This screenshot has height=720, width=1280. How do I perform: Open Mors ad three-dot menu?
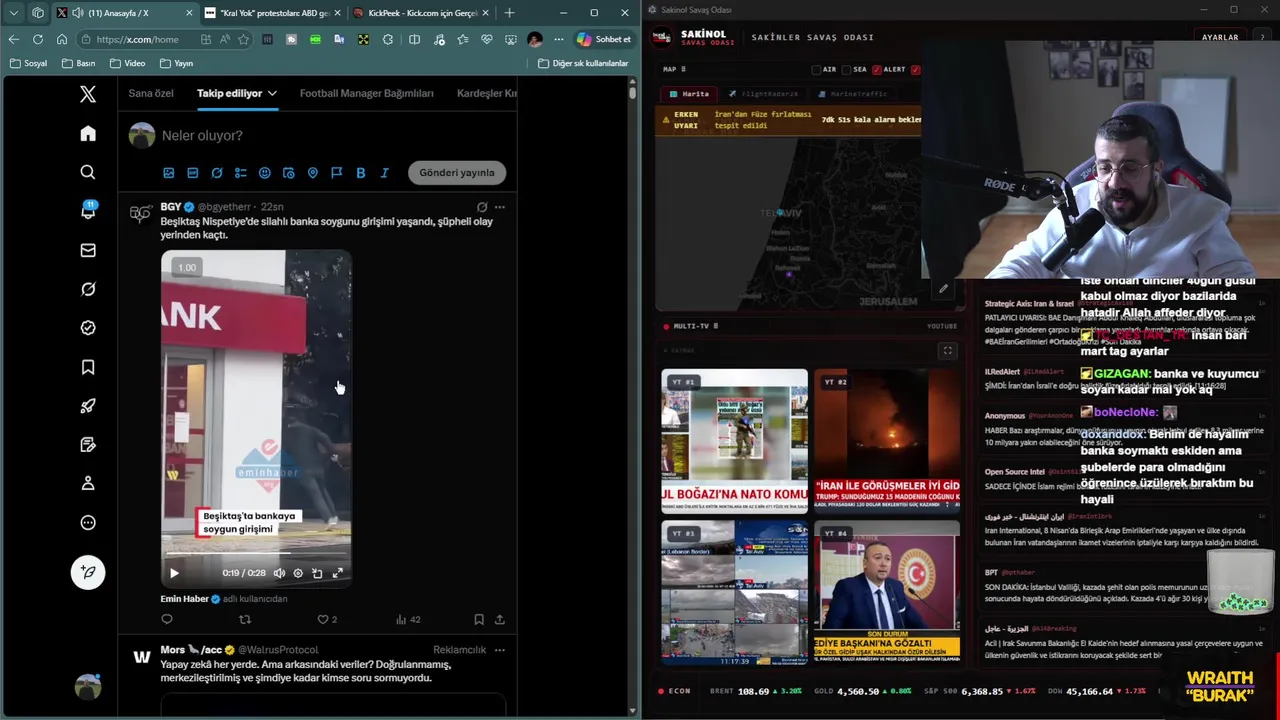(500, 650)
